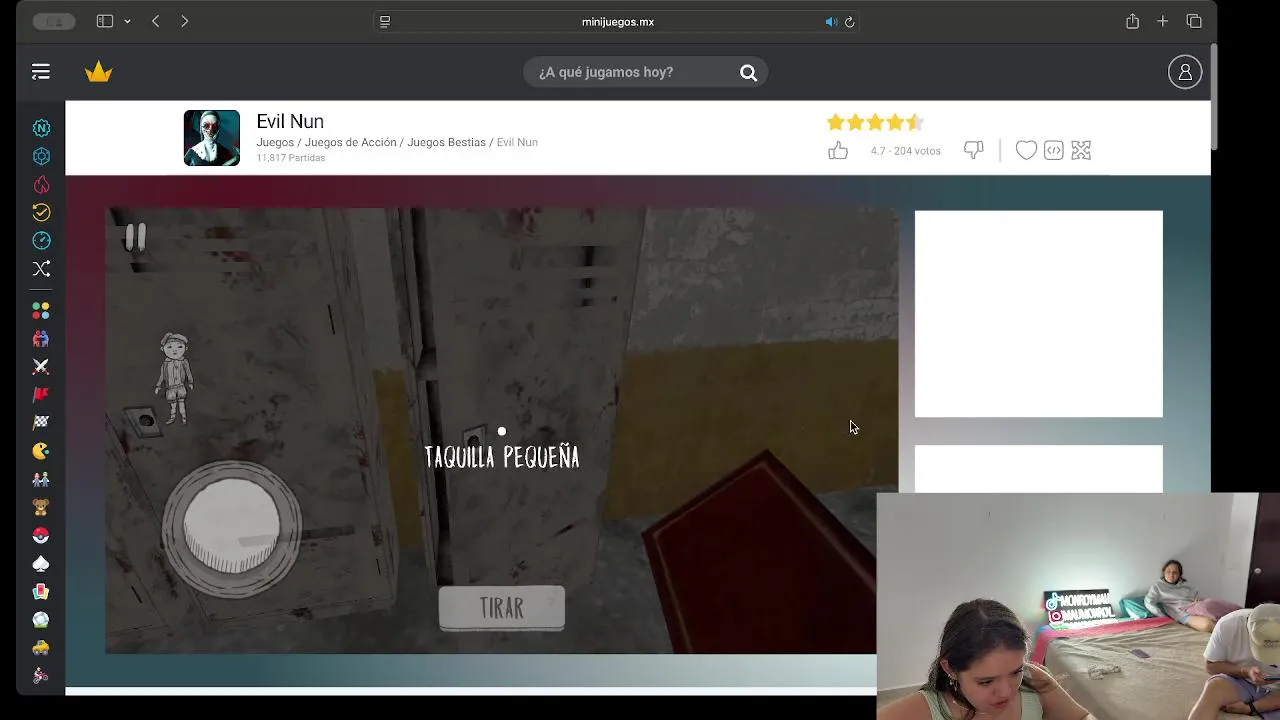
Task: Open the two-people multiplayer category icon
Action: [x=41, y=339]
